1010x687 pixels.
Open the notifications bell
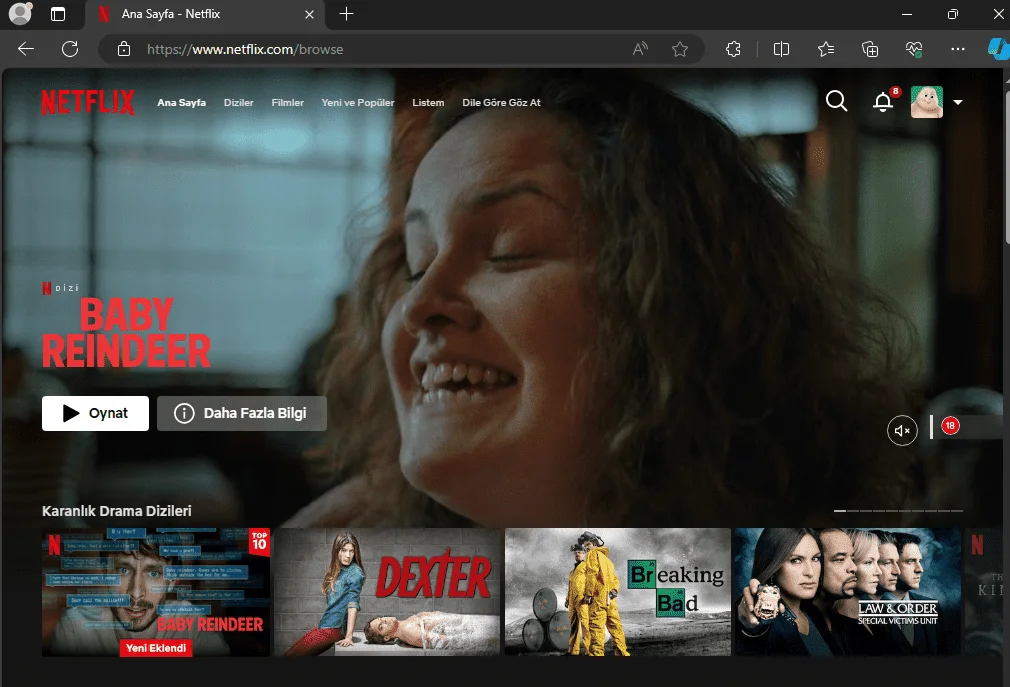point(883,102)
